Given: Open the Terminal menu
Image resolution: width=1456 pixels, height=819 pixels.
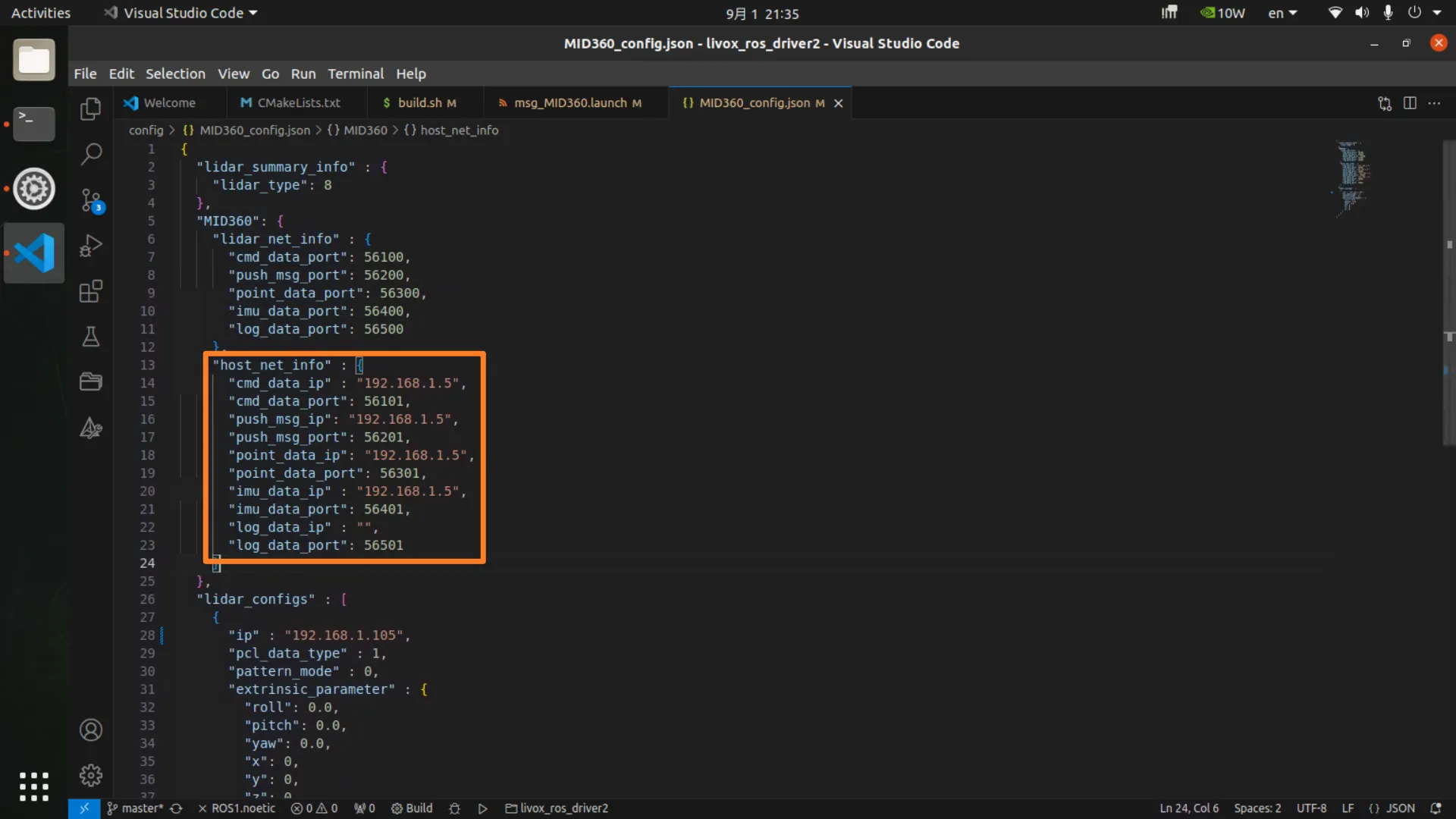Looking at the screenshot, I should (x=356, y=74).
